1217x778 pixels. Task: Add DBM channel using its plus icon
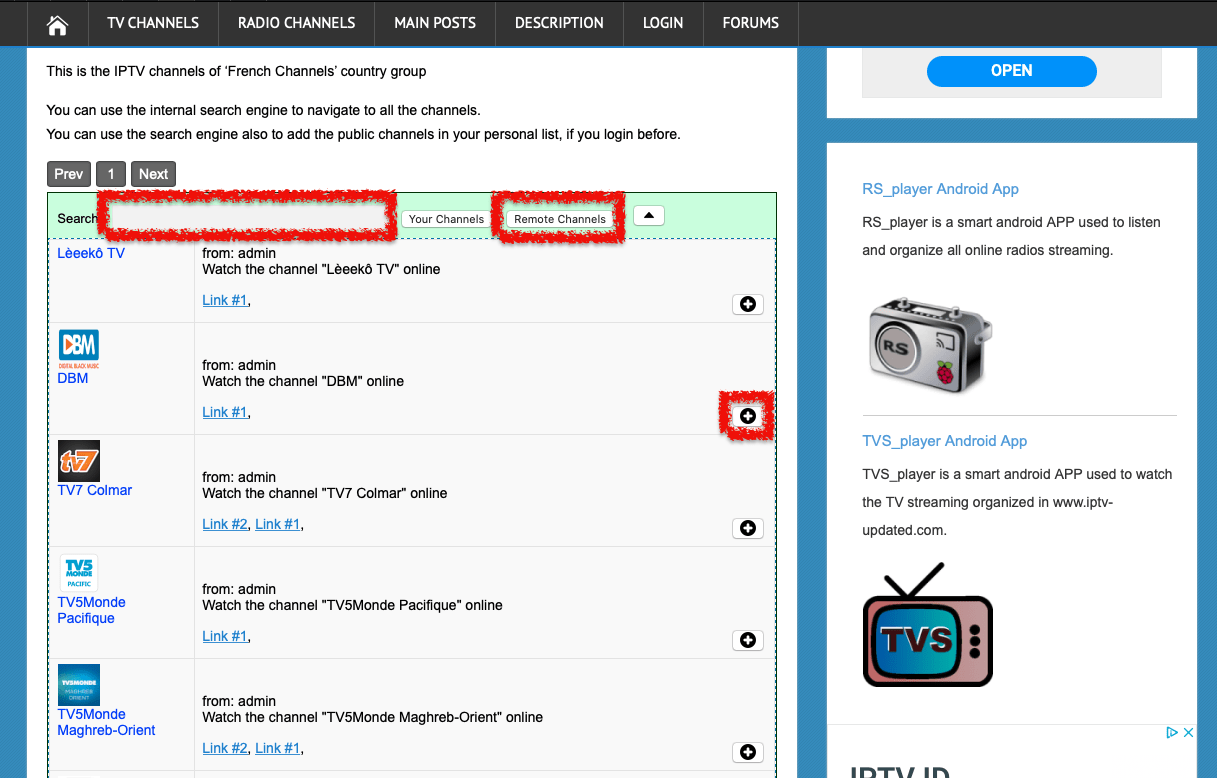[747, 415]
